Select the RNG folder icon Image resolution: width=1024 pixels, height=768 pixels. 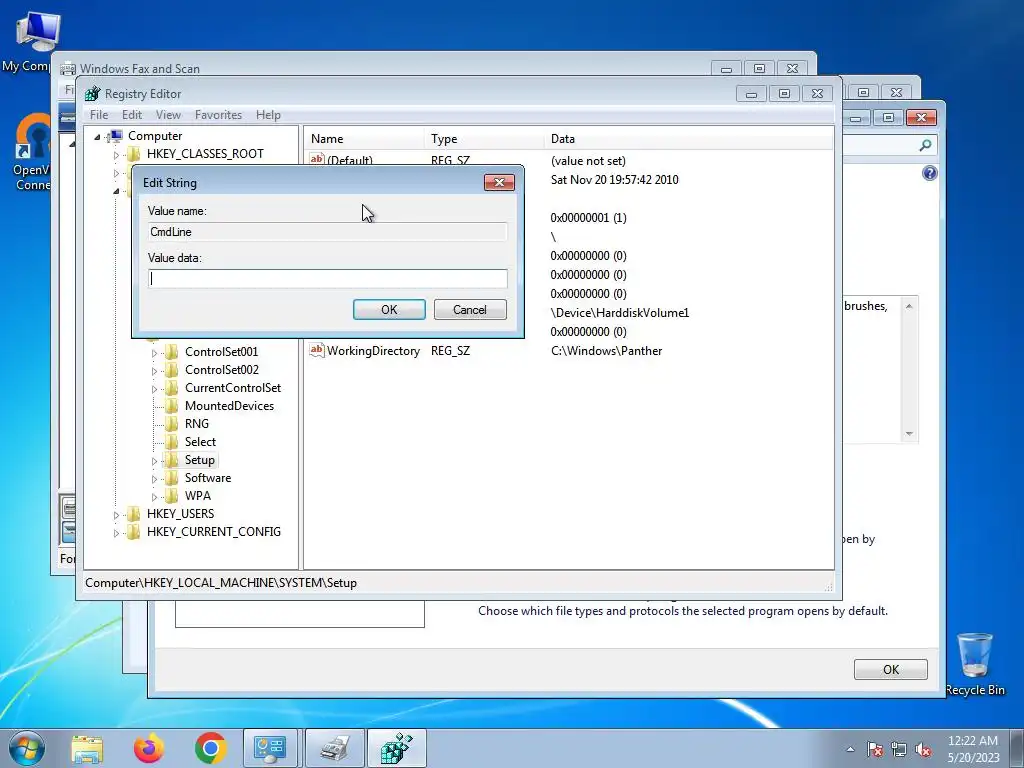click(171, 424)
